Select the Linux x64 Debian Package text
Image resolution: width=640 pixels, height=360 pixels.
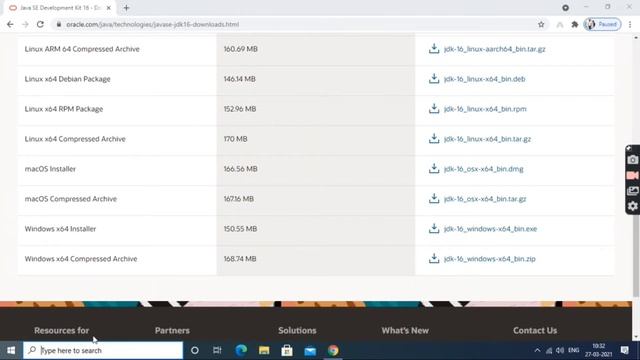[67, 79]
